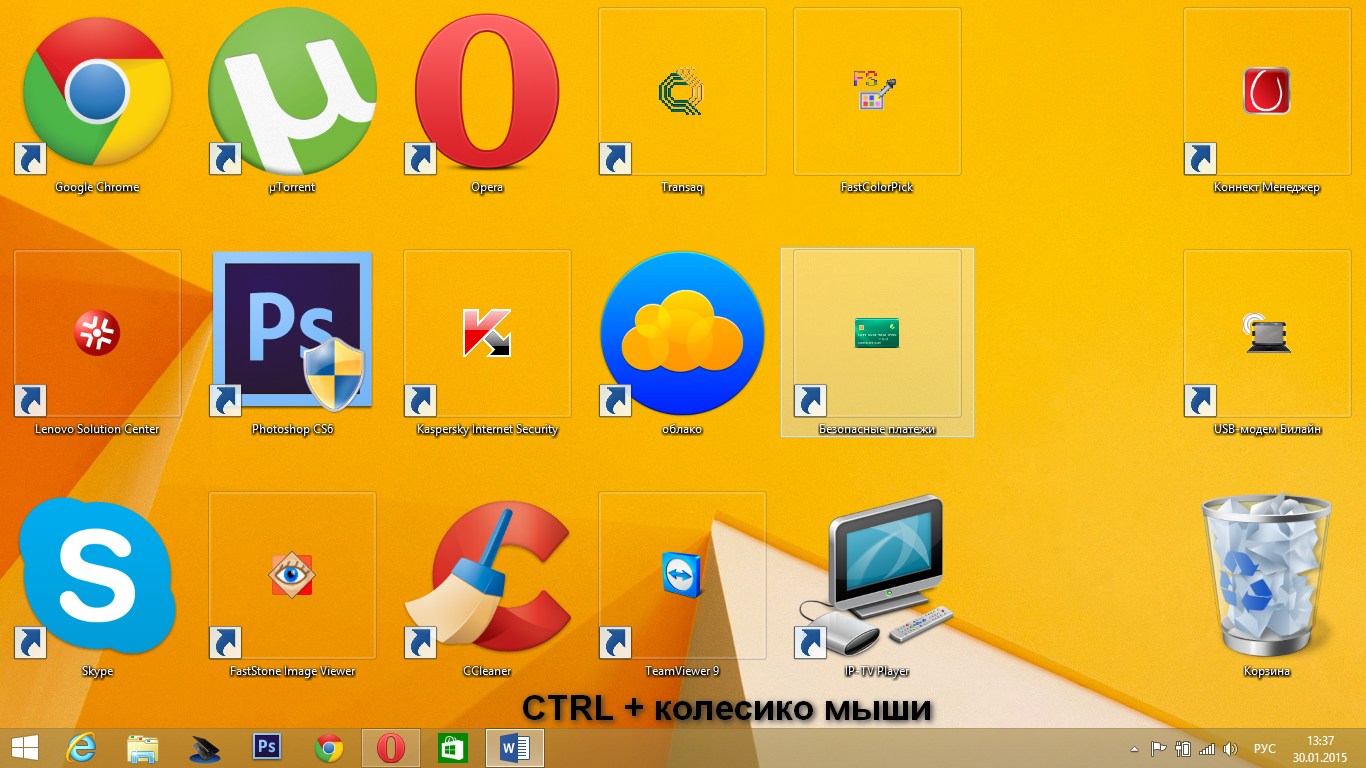Click the Lenovo scanner-like taskbar icon

[x=205, y=748]
